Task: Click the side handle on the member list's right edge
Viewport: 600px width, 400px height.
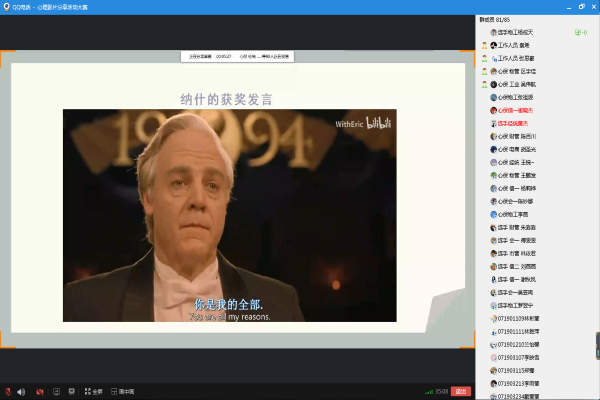Action: [598, 346]
